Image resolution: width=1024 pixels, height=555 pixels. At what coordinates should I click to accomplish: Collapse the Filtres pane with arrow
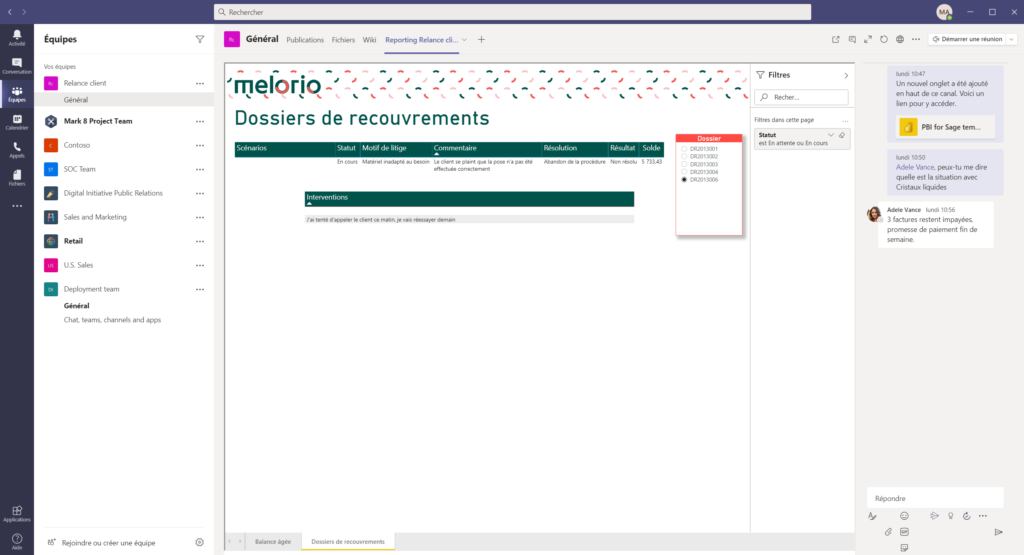(x=846, y=75)
